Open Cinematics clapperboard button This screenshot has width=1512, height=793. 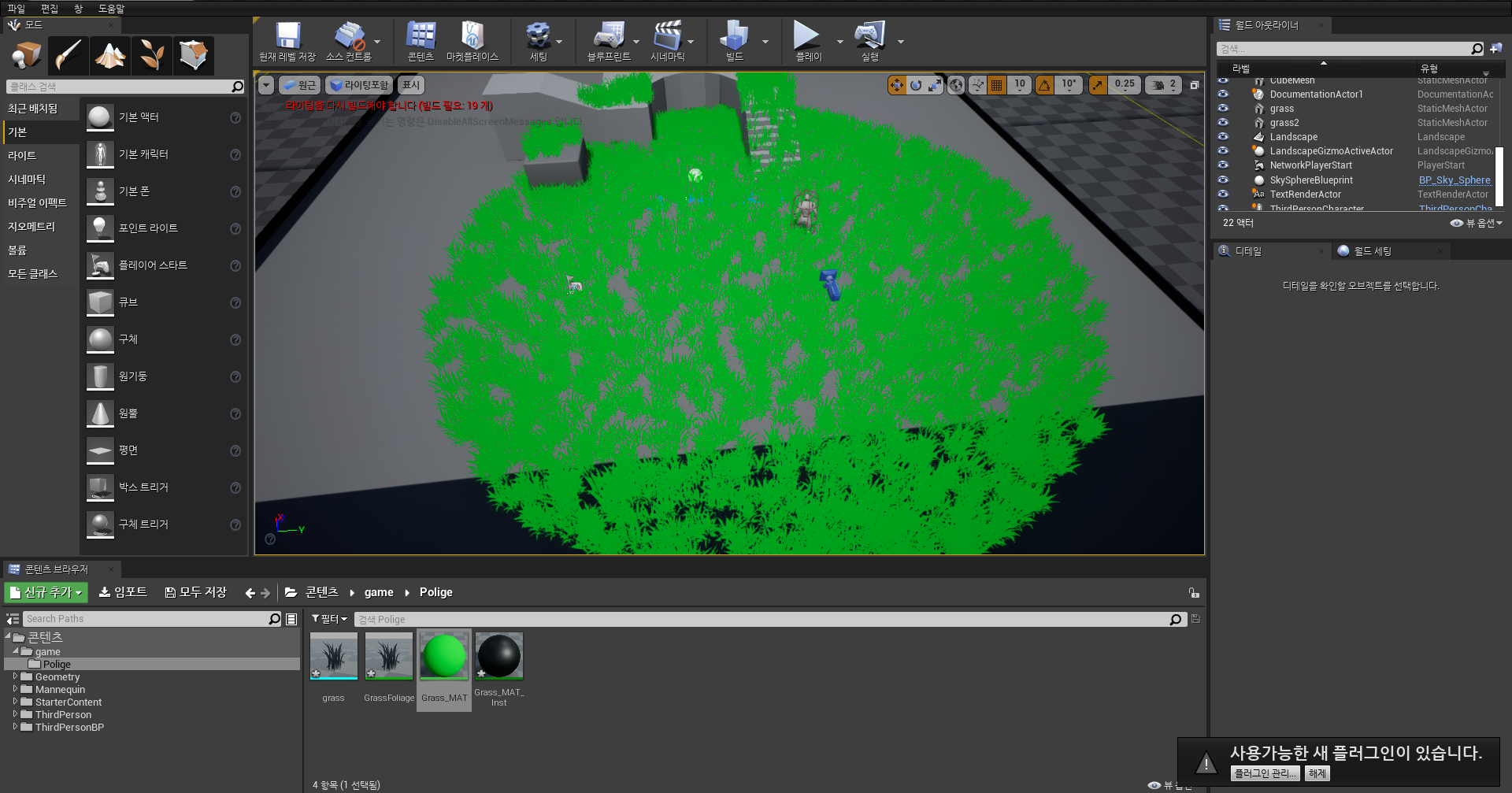point(667,42)
